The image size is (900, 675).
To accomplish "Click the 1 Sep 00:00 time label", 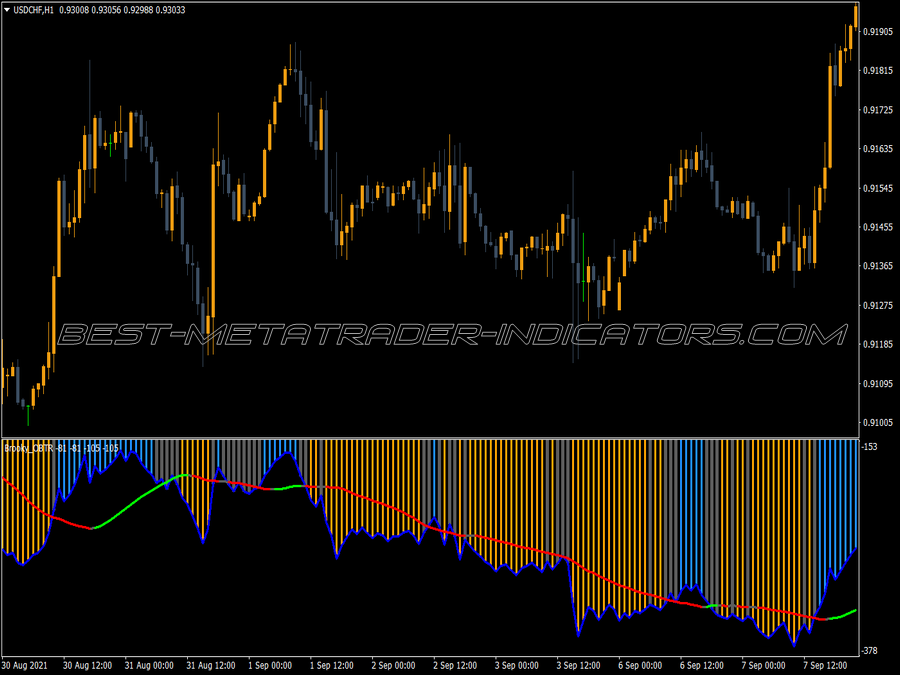I will 270,666.
